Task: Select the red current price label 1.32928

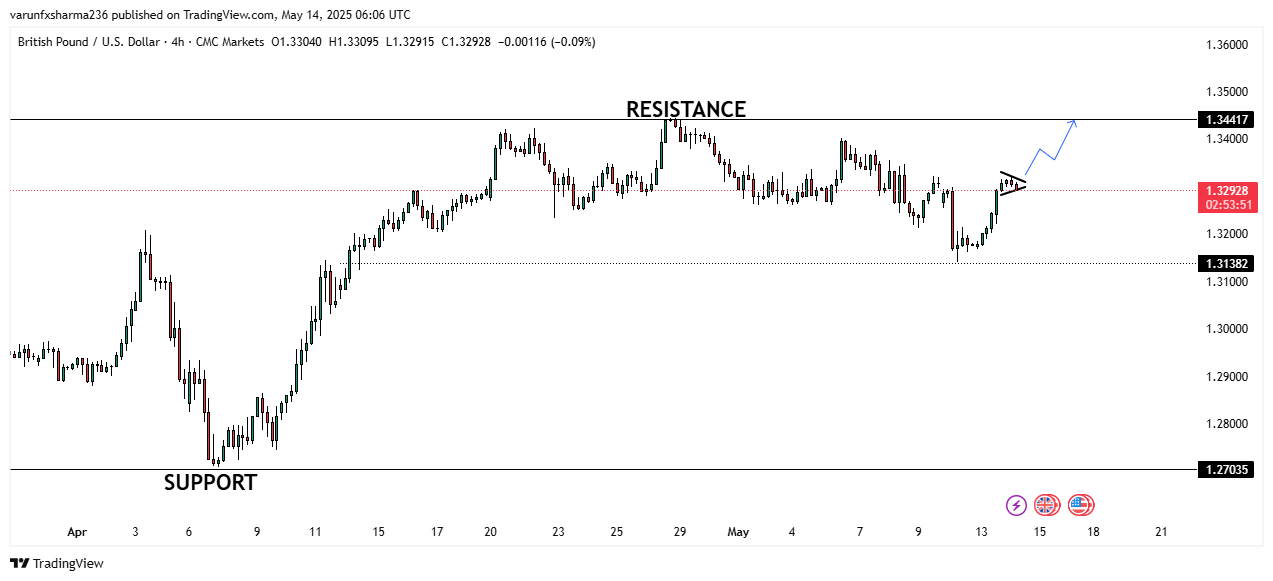Action: (1225, 190)
